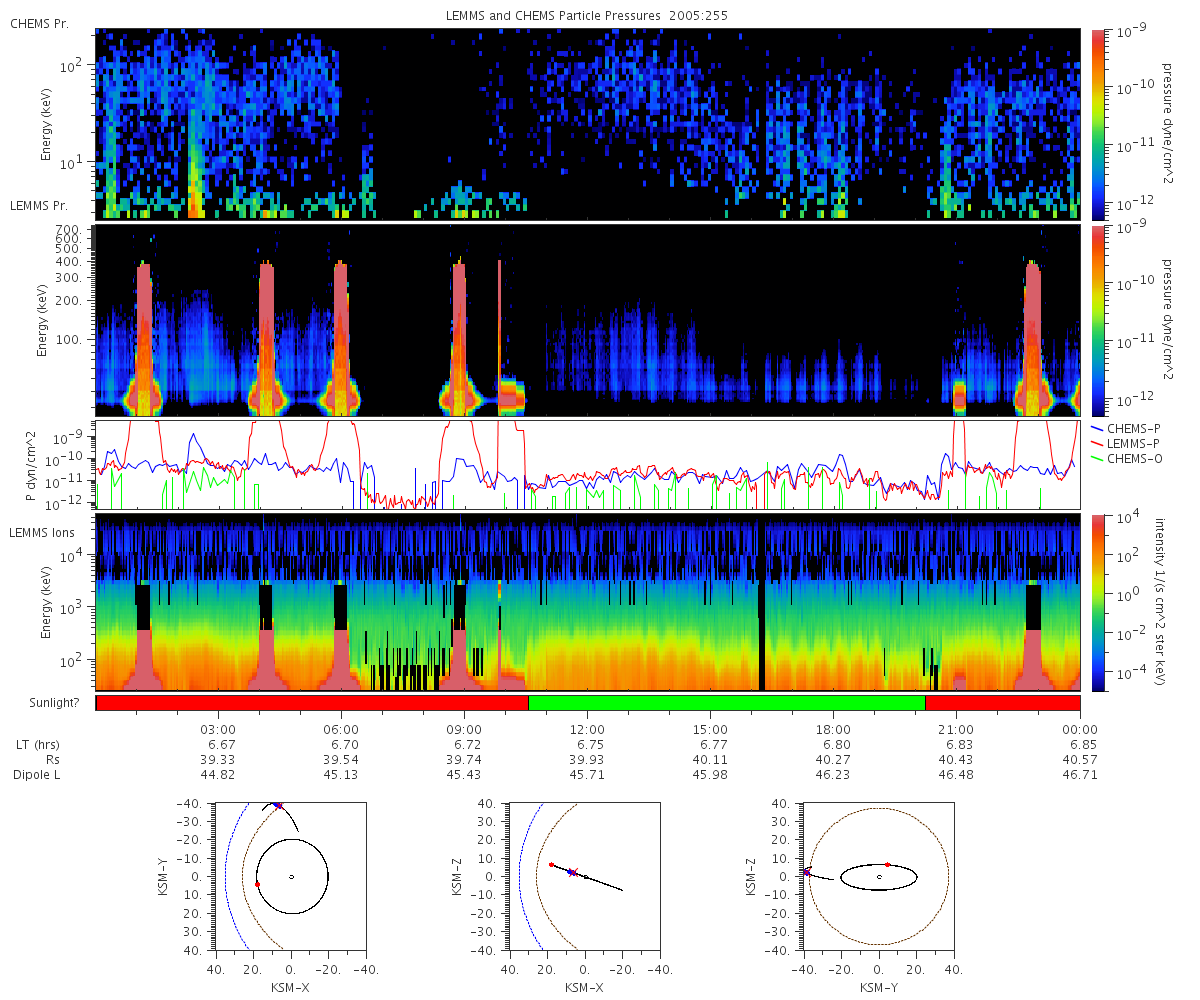Click the long red Sunlight segment before 10:30
The width and height of the screenshot is (1200, 1000).
[x=312, y=703]
